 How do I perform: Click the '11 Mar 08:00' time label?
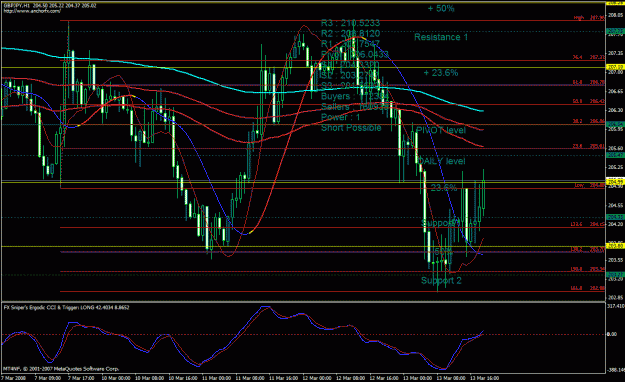[x=250, y=378]
